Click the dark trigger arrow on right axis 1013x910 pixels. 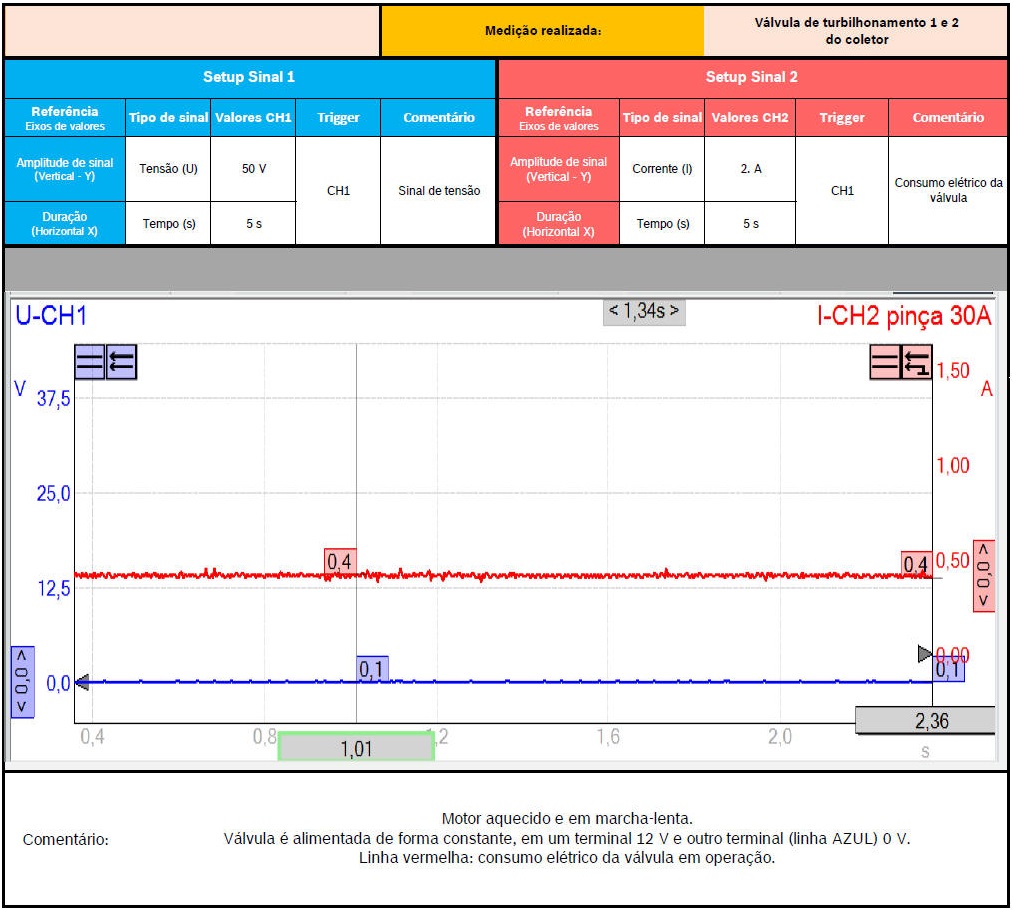click(x=925, y=654)
